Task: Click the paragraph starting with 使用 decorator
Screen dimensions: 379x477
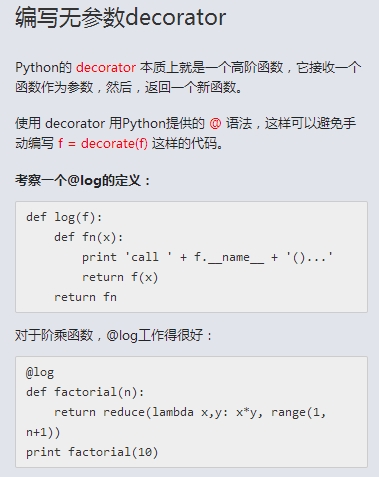Action: 185,134
